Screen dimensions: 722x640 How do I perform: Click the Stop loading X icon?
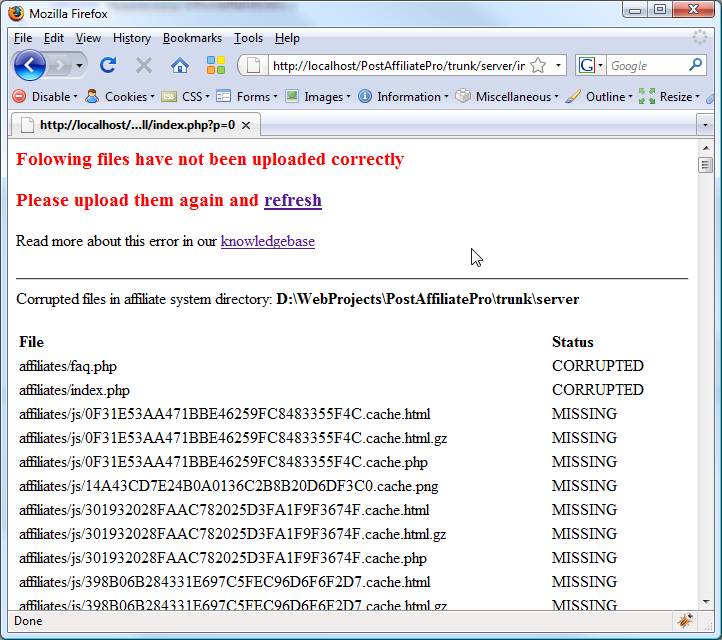click(144, 65)
